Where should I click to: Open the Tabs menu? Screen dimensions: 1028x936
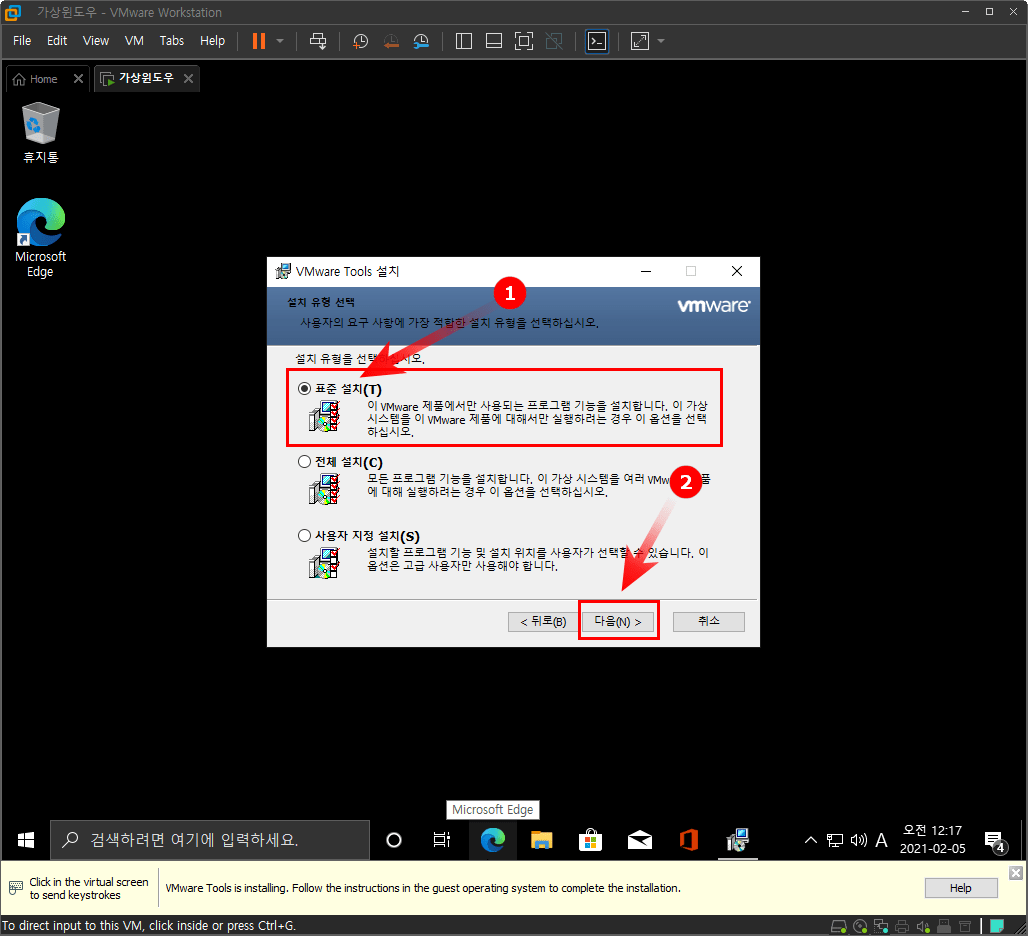click(172, 41)
